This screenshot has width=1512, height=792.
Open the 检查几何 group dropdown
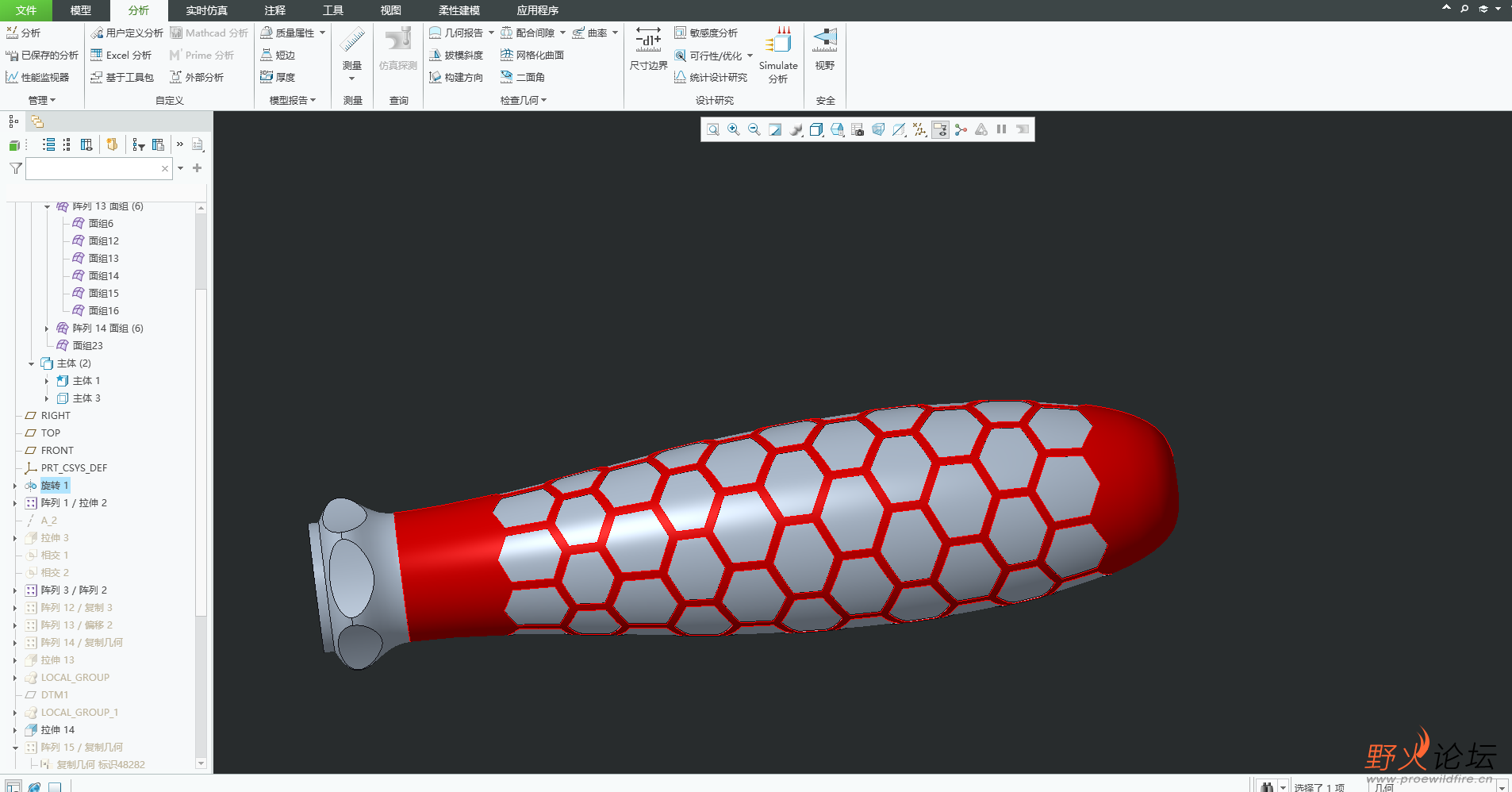(524, 100)
